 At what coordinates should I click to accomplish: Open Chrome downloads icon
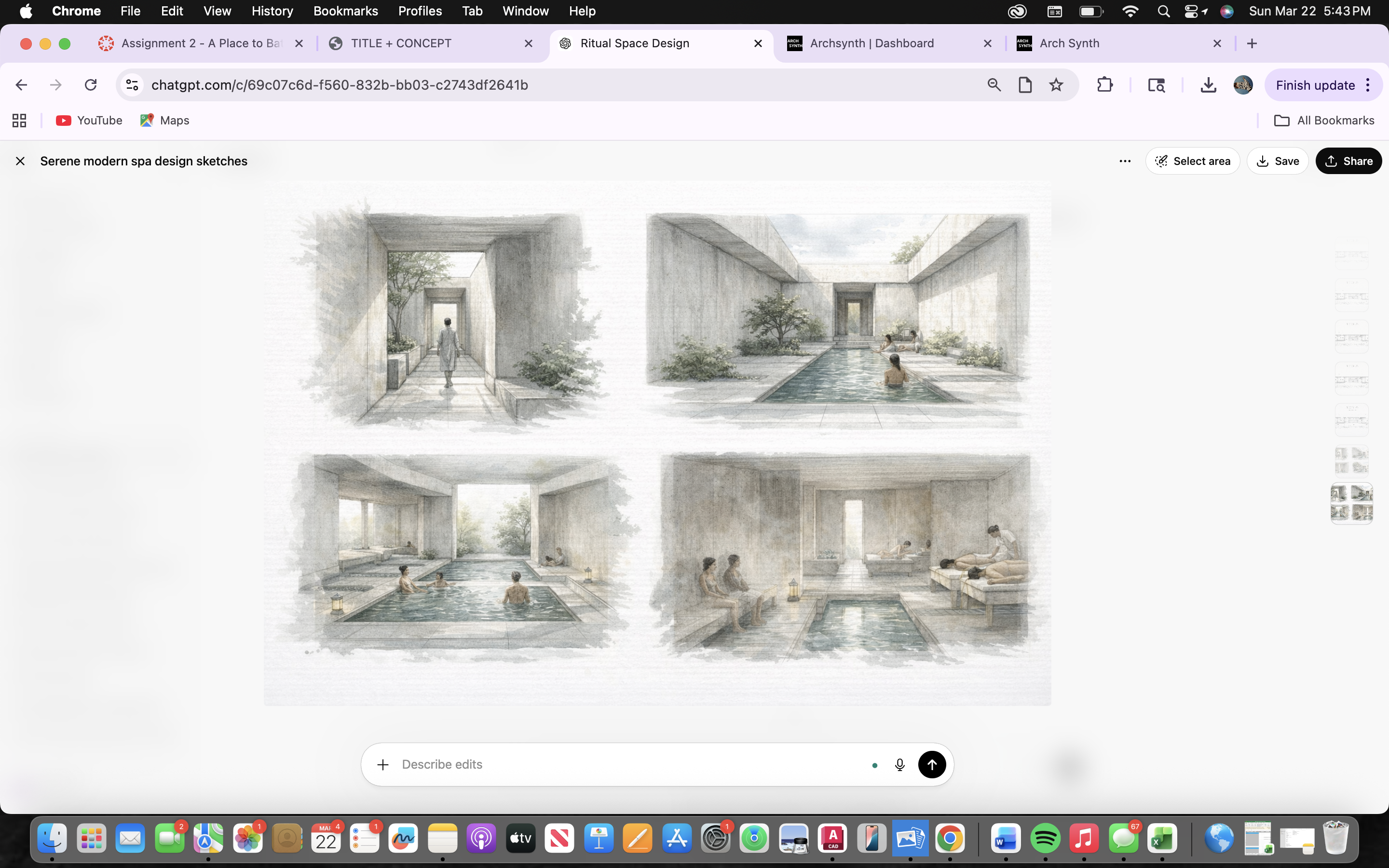(1208, 85)
